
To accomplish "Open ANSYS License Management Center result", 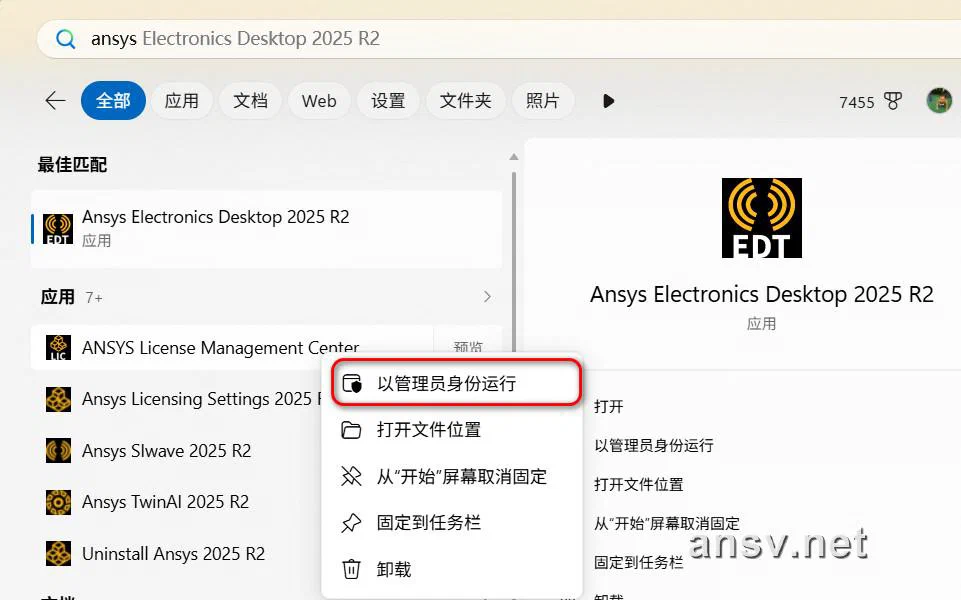I will click(232, 347).
